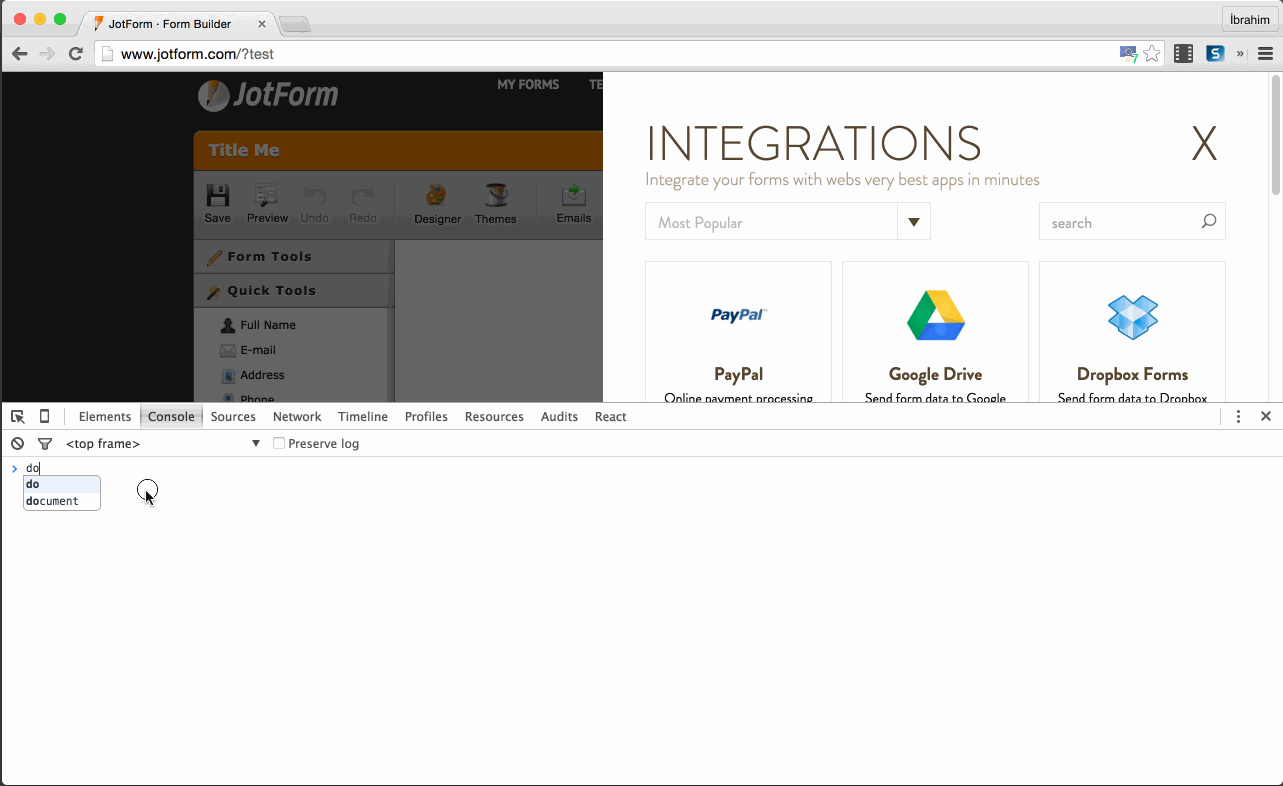Close the DevTools panel
This screenshot has height=786, width=1283.
(1266, 416)
